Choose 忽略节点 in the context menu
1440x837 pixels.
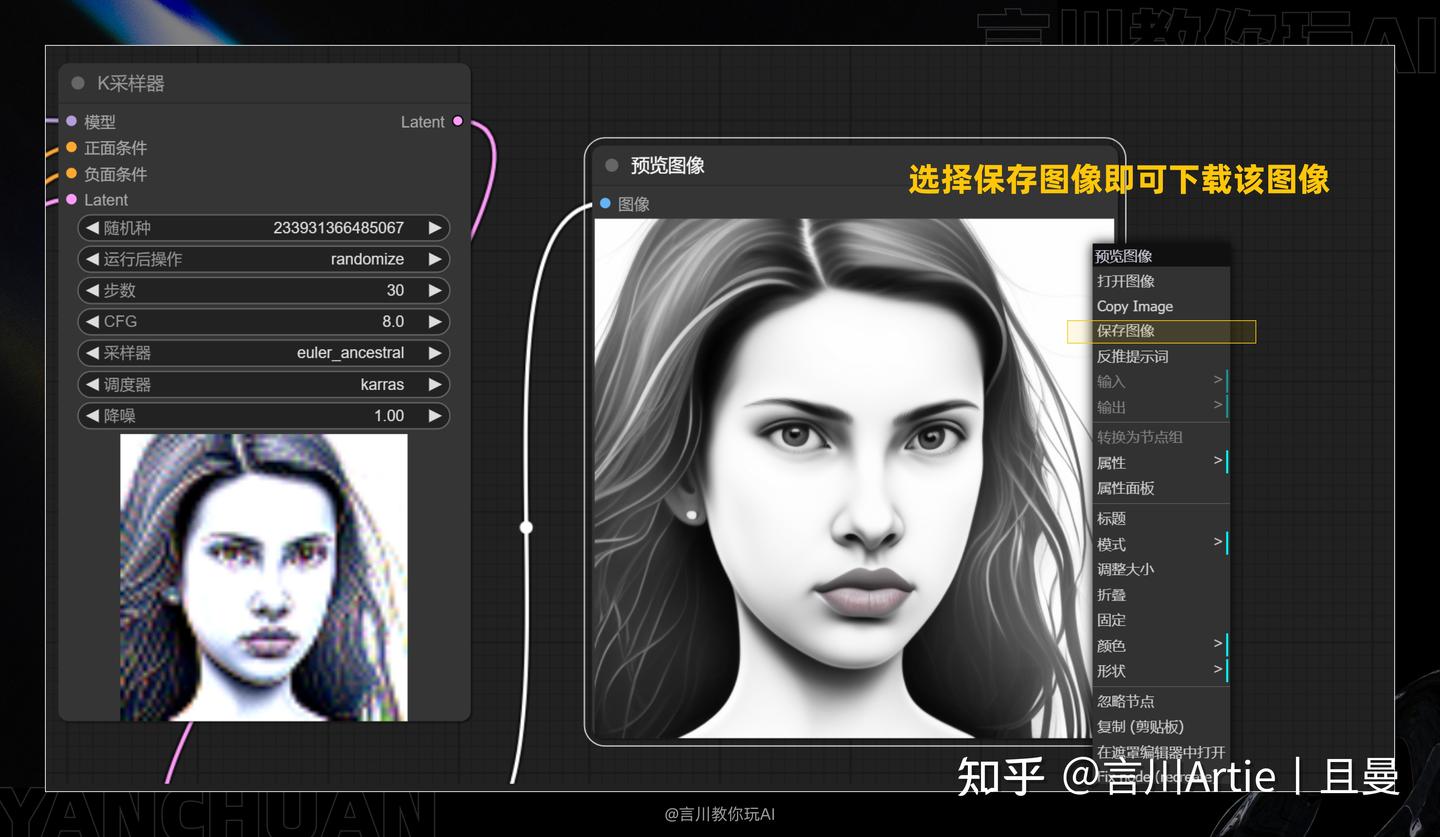(x=1161, y=701)
